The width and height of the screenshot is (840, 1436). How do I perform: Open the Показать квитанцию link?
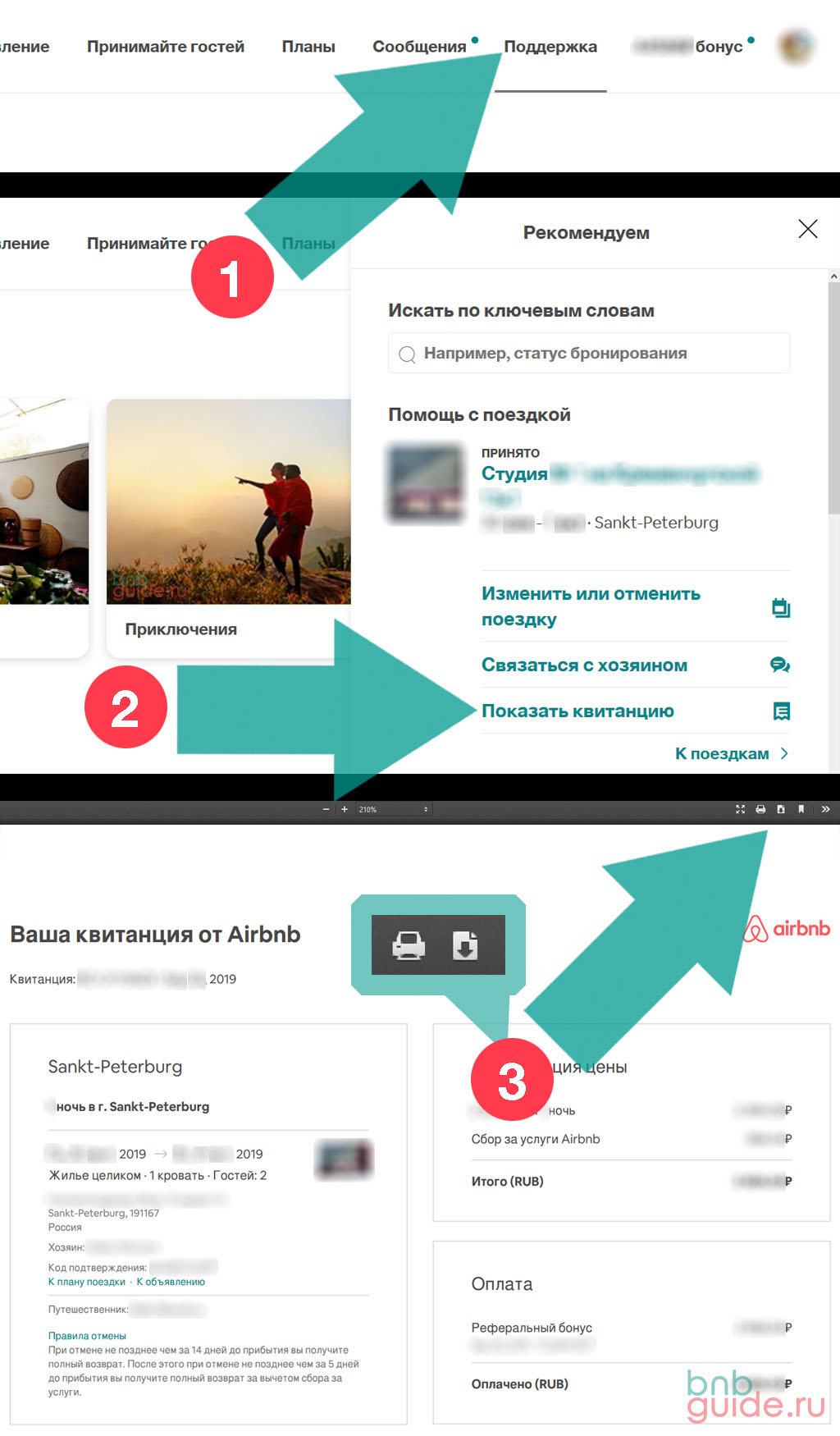pos(577,711)
